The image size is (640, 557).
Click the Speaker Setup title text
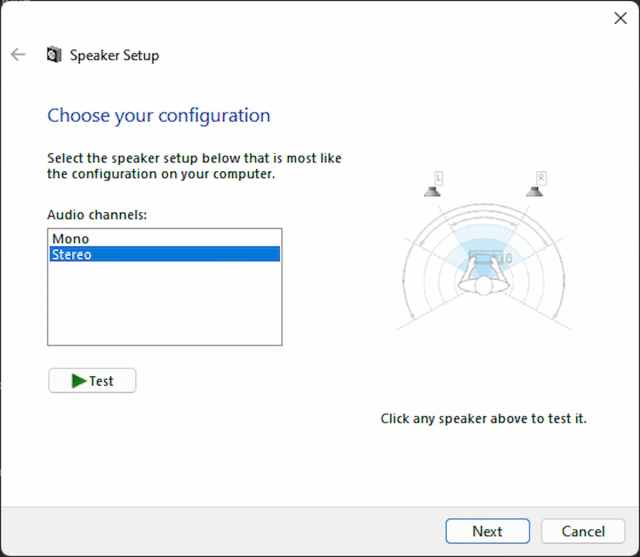(x=114, y=56)
